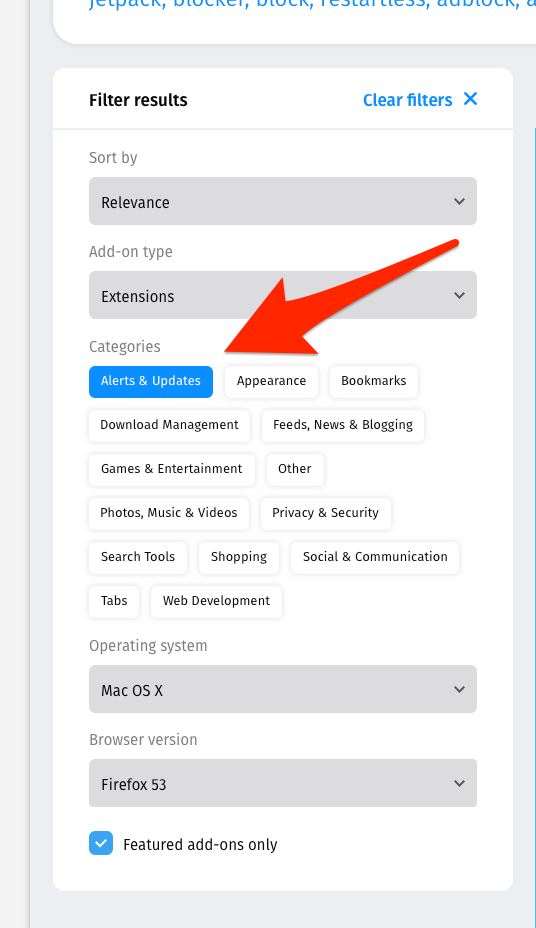Image resolution: width=536 pixels, height=928 pixels.
Task: Open the Operating system Mac OS X dropdown
Action: pos(283,689)
